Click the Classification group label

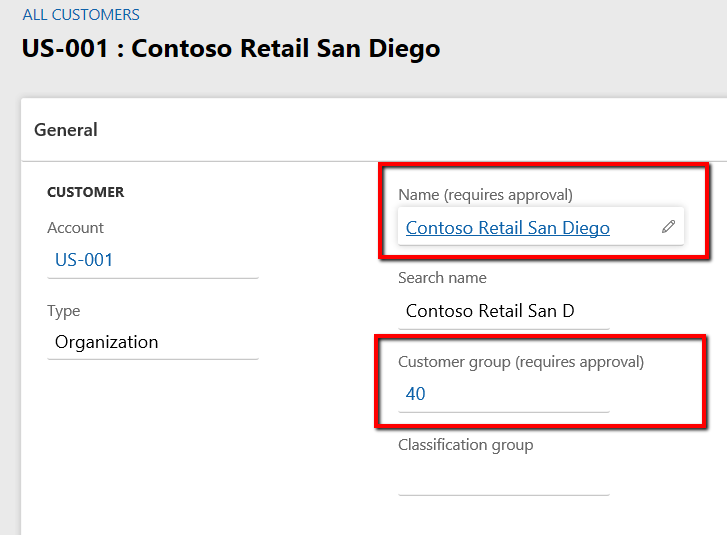[466, 445]
